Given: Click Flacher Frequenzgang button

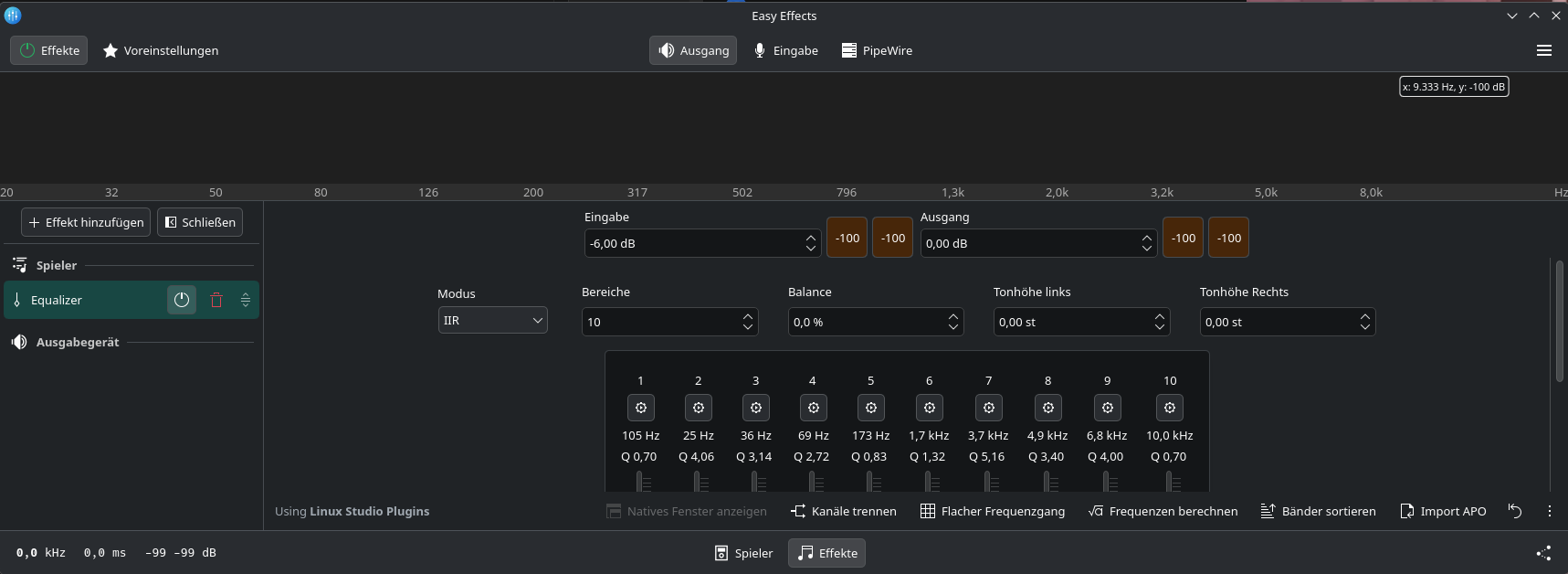Looking at the screenshot, I should 993,511.
